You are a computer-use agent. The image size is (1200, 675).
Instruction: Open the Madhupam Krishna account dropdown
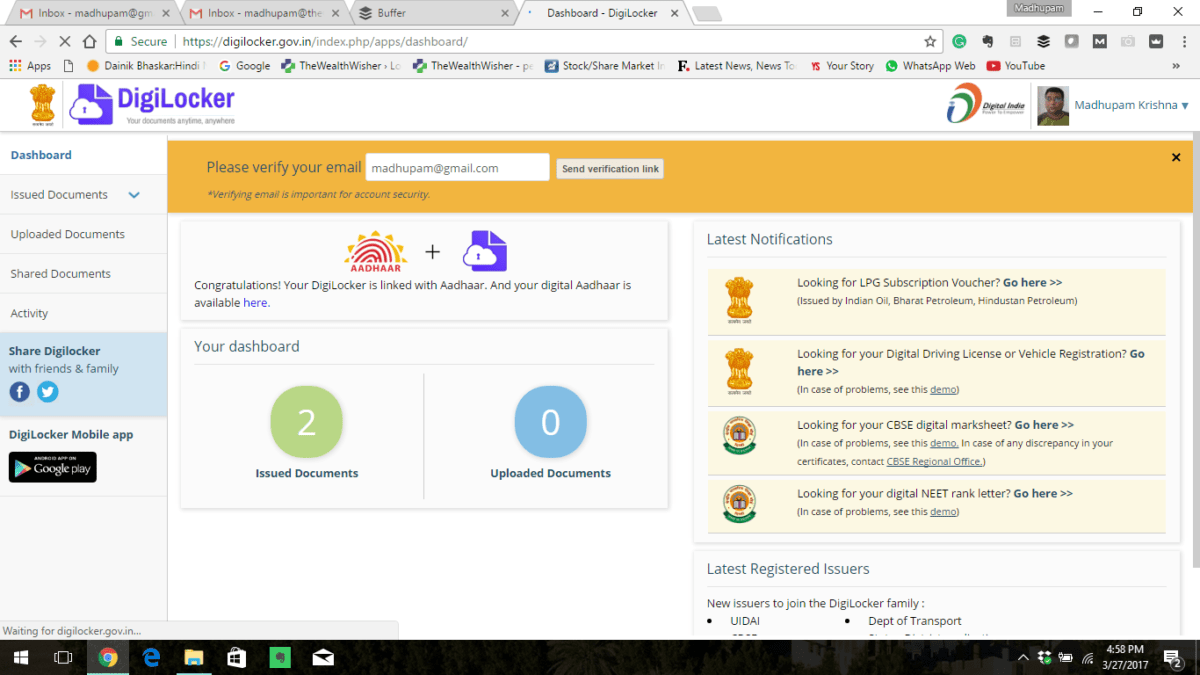click(1131, 105)
